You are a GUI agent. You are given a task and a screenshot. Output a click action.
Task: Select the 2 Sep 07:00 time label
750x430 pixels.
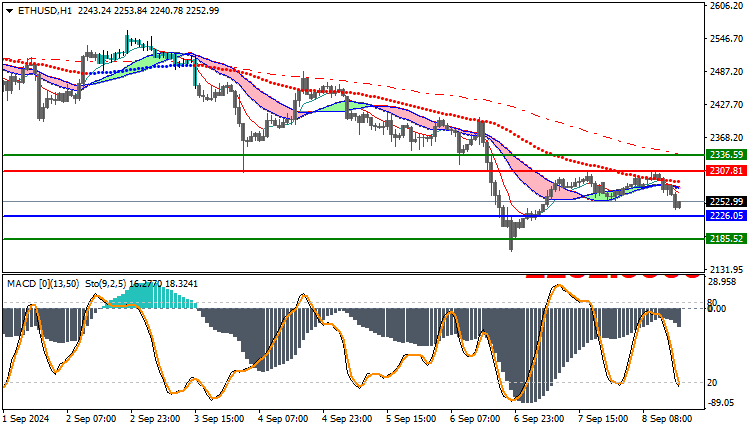pos(91,419)
